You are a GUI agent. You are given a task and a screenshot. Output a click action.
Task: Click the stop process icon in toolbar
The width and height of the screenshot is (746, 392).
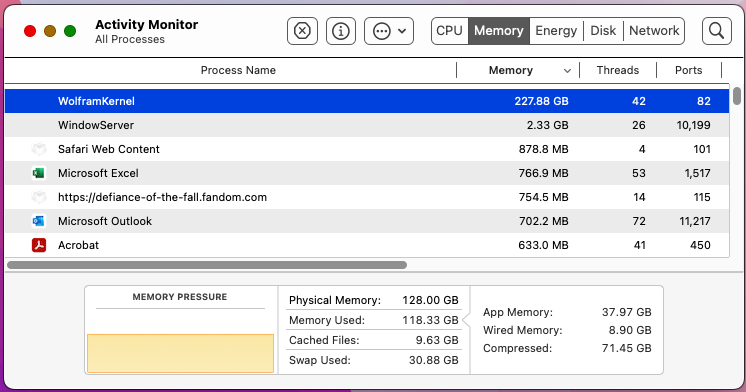[x=302, y=31]
